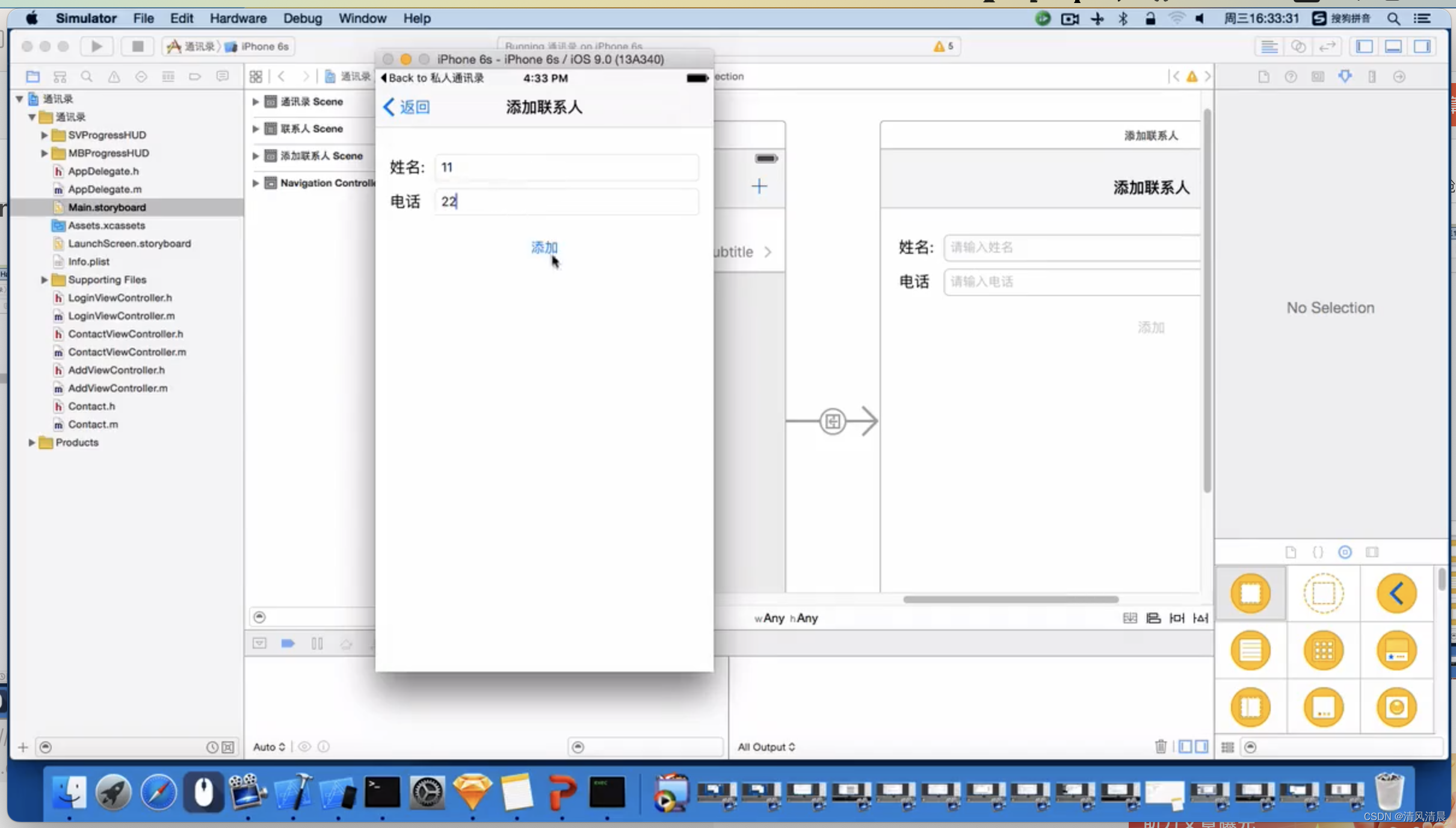The width and height of the screenshot is (1456, 828).
Task: Open the Object library tab icon
Action: pyautogui.click(x=1345, y=552)
